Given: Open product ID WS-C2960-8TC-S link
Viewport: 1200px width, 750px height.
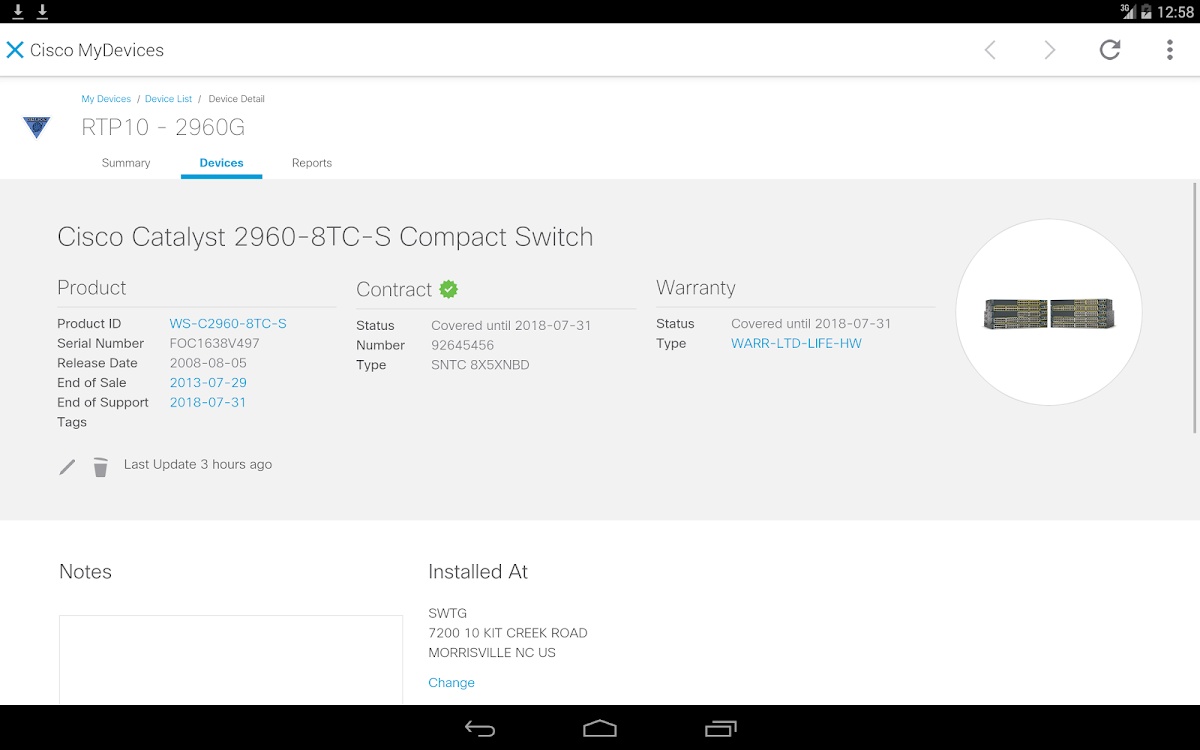Looking at the screenshot, I should [228, 324].
